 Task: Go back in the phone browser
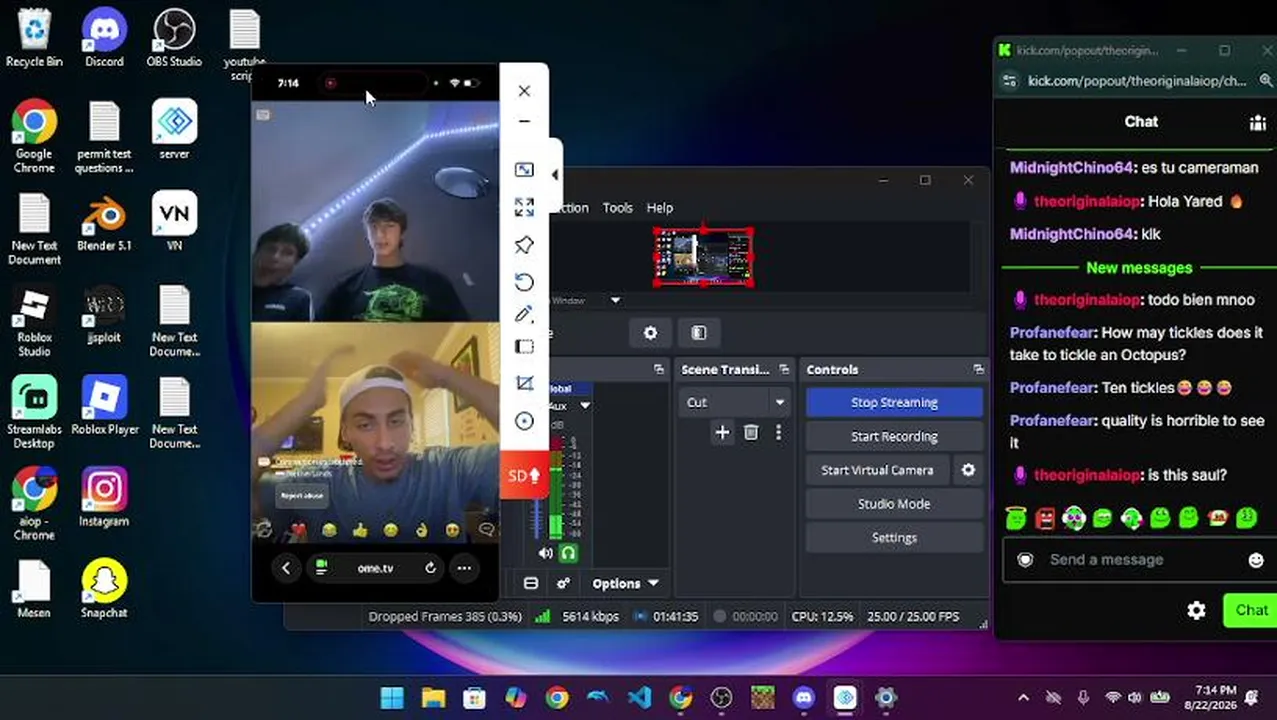click(x=286, y=568)
